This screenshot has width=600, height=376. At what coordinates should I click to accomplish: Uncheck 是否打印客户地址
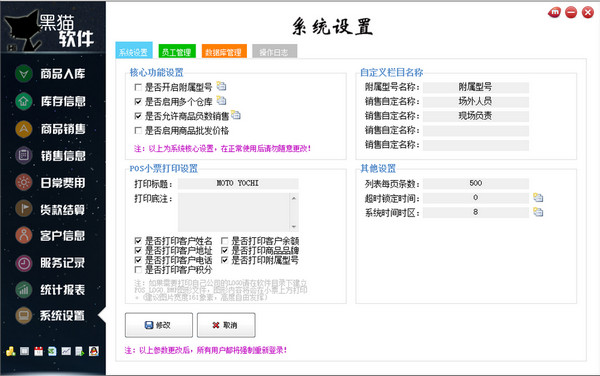click(138, 251)
